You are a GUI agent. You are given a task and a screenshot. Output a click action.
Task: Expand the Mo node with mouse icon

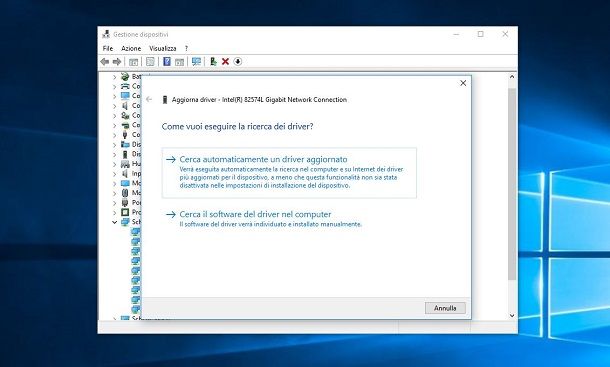click(x=114, y=193)
